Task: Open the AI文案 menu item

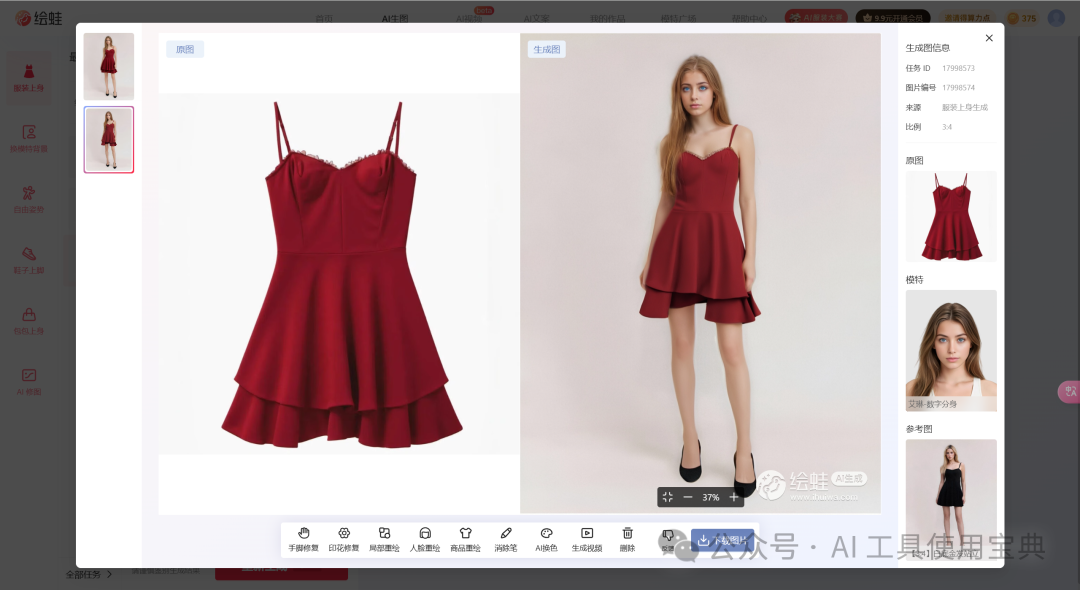Action: [x=537, y=18]
